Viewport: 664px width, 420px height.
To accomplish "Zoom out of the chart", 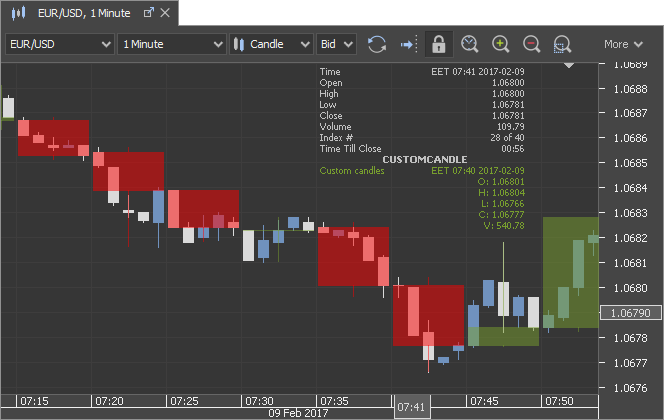I will click(532, 44).
